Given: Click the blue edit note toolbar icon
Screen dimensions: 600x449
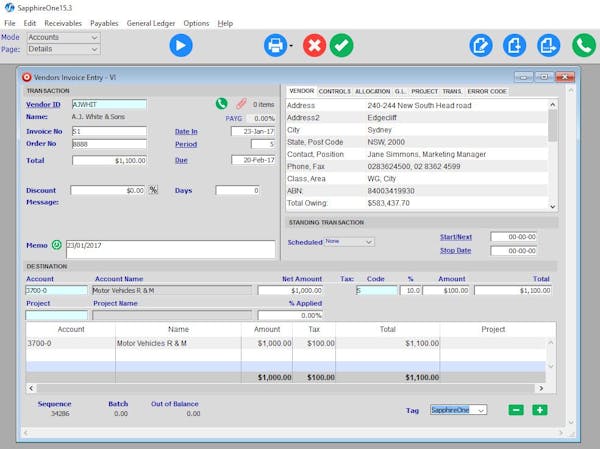Looking at the screenshot, I should [x=481, y=46].
